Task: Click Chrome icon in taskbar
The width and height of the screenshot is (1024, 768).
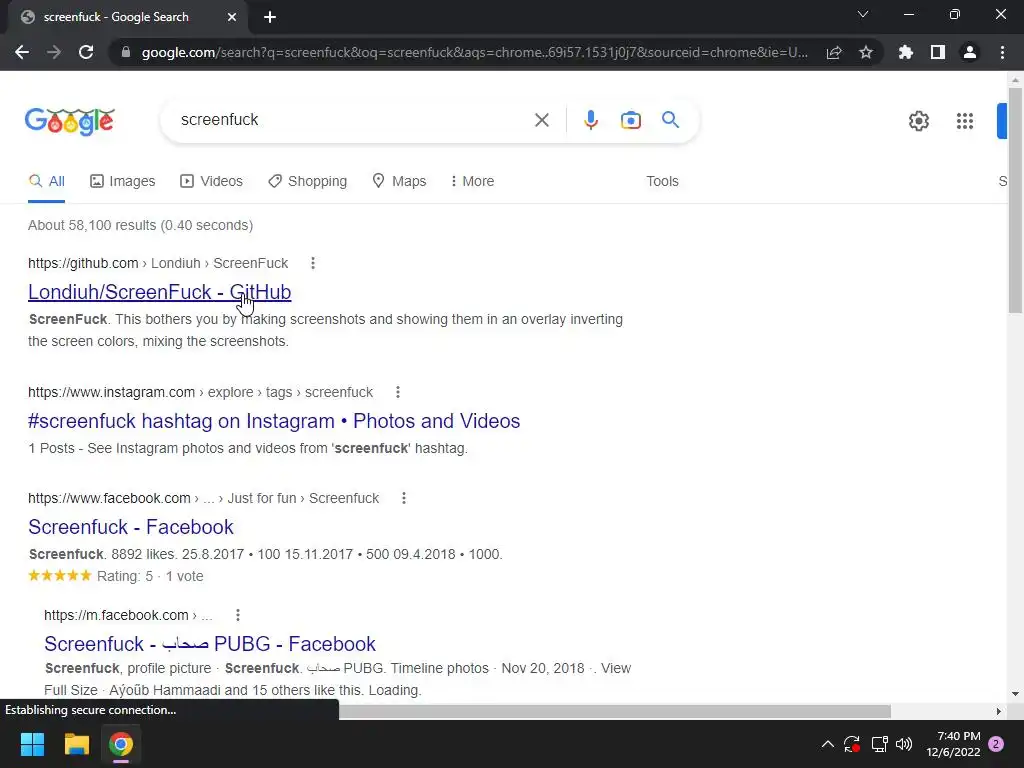Action: pyautogui.click(x=121, y=744)
